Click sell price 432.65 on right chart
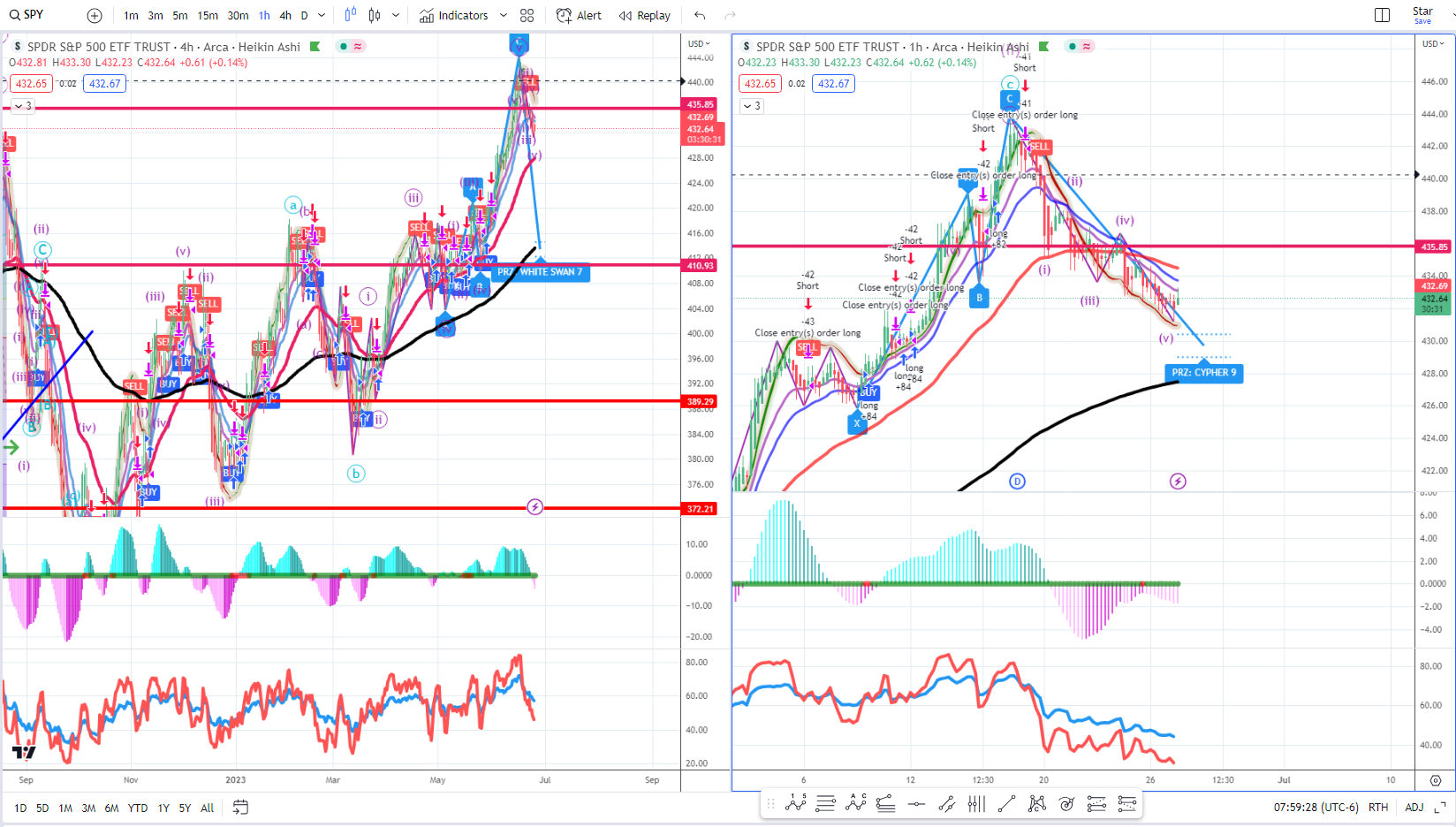Screen dimensions: 1456x827 tap(760, 84)
